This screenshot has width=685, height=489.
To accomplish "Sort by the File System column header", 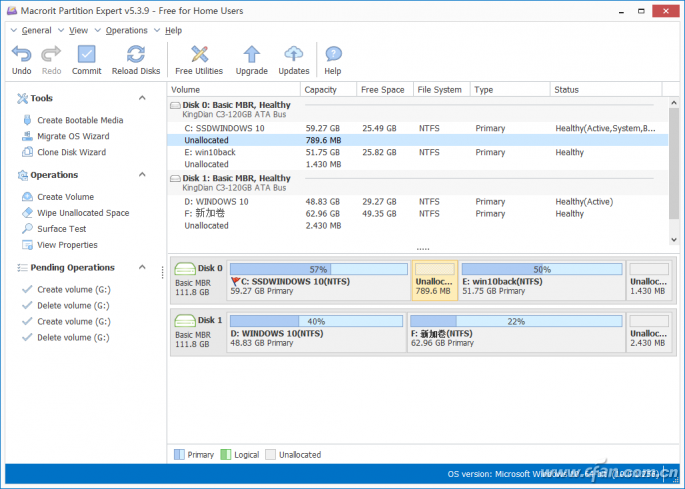I will click(442, 90).
